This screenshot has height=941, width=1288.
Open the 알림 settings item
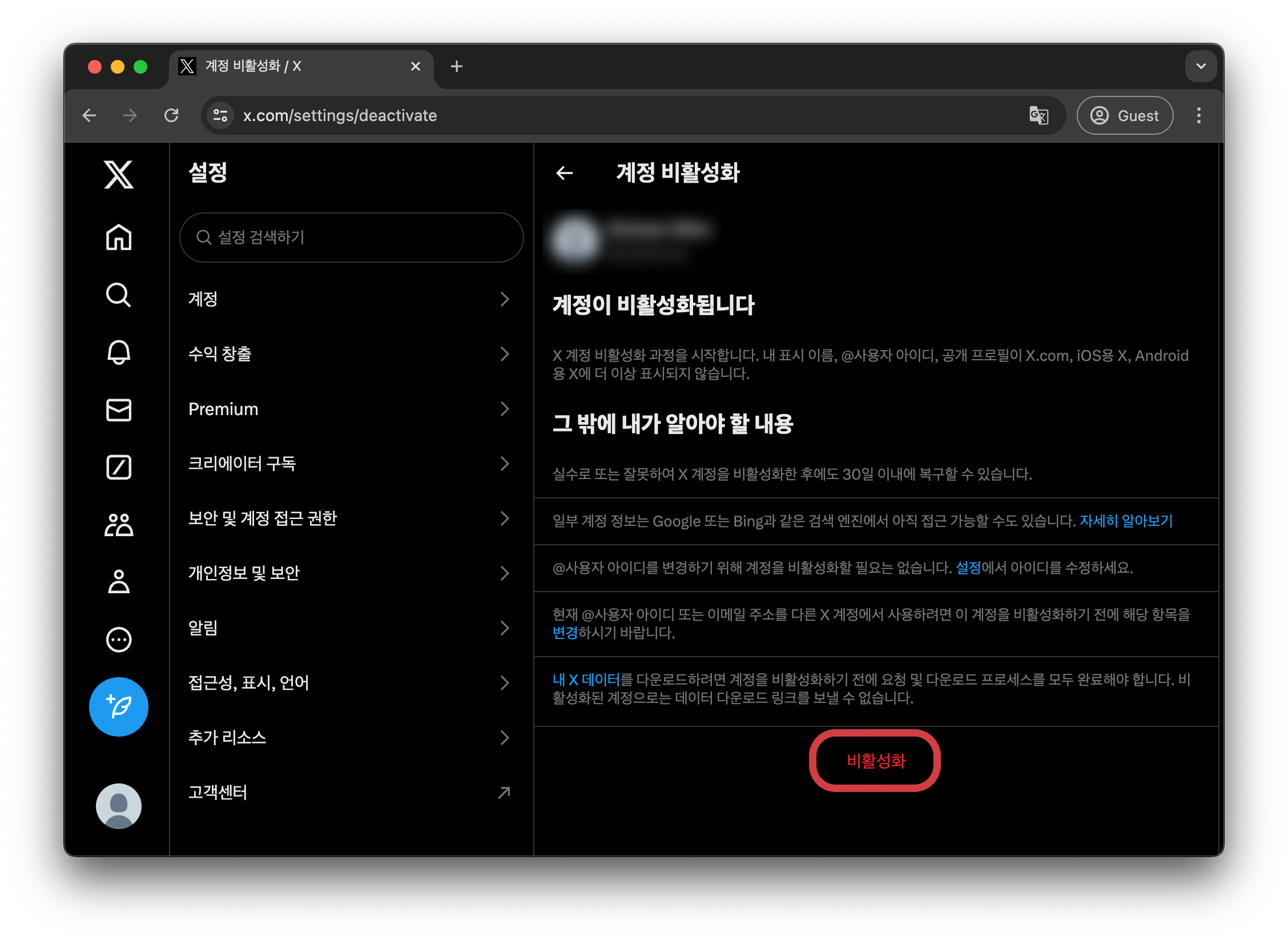[x=351, y=628]
